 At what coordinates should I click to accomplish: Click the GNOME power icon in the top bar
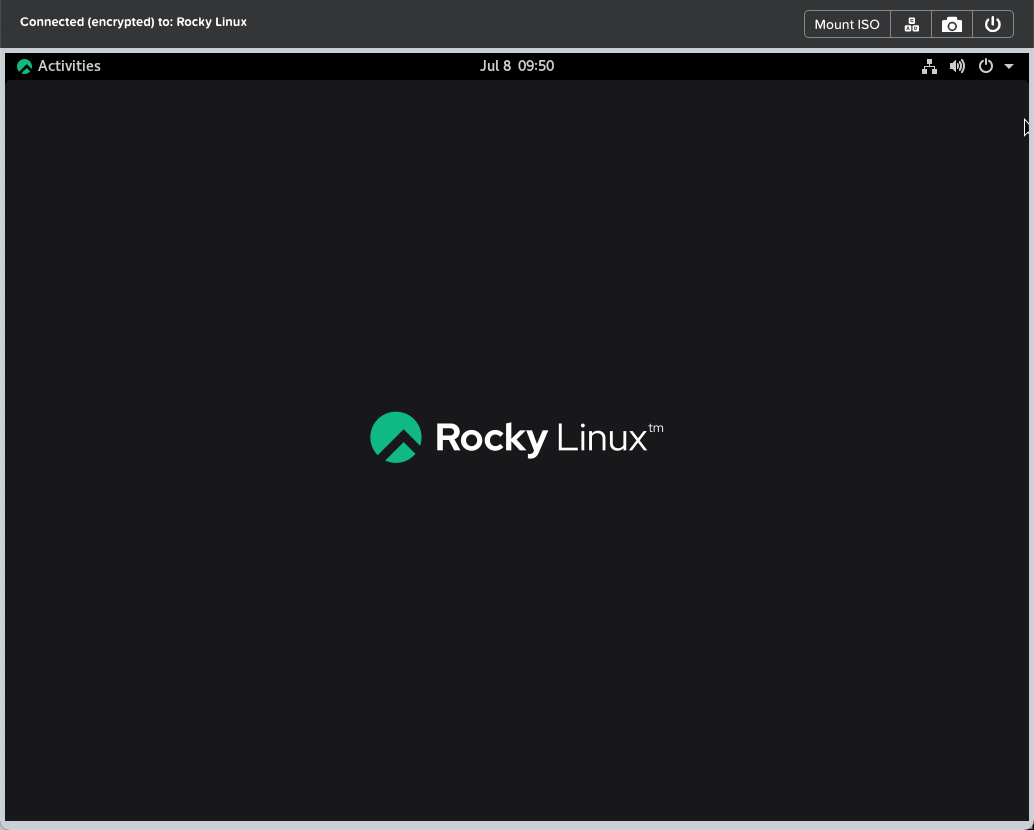pos(985,66)
